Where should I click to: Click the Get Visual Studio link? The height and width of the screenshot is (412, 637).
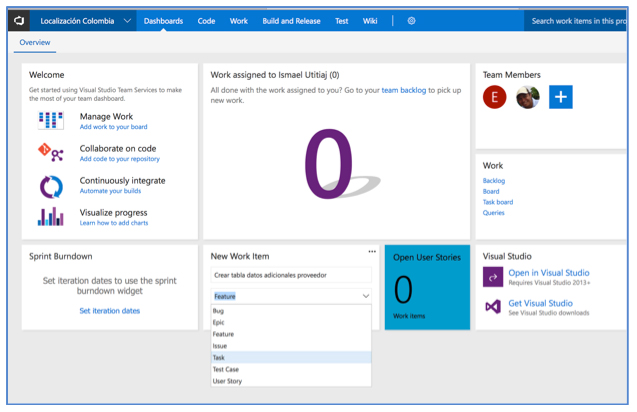click(540, 303)
